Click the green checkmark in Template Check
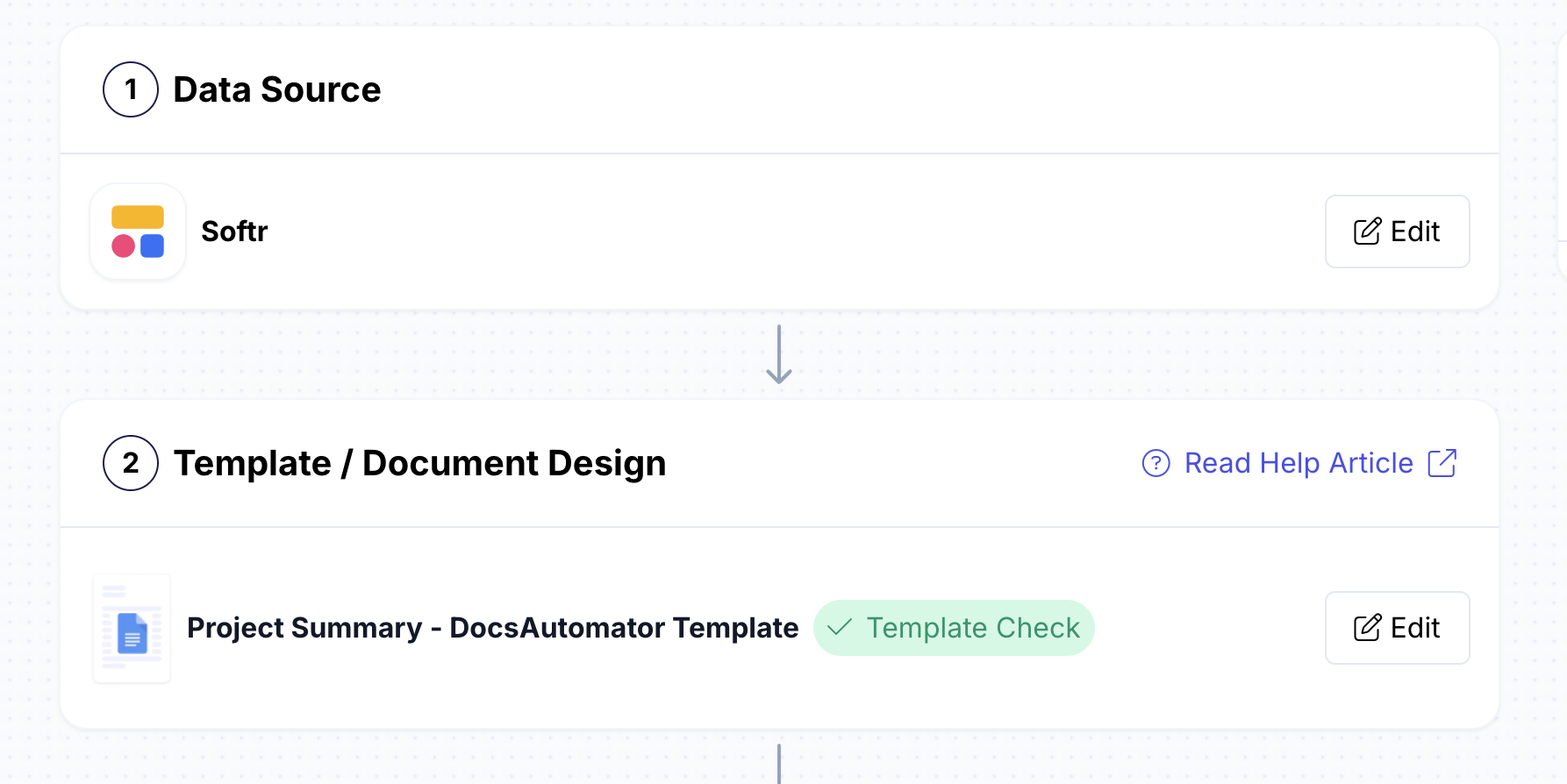Image resolution: width=1567 pixels, height=784 pixels. (840, 628)
